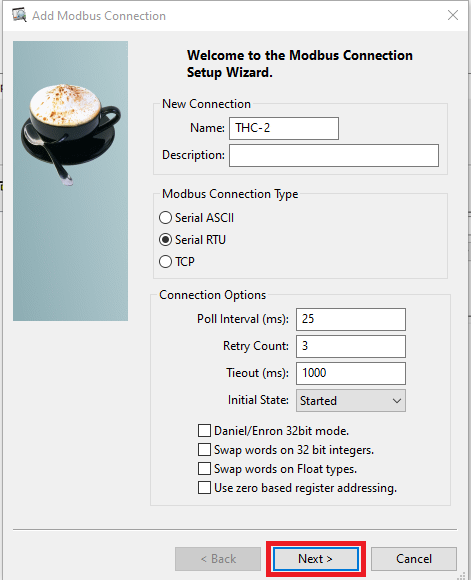Viewport: 472px width, 580px height.
Task: Check Swap words on 32 bit integers
Action: (205, 449)
